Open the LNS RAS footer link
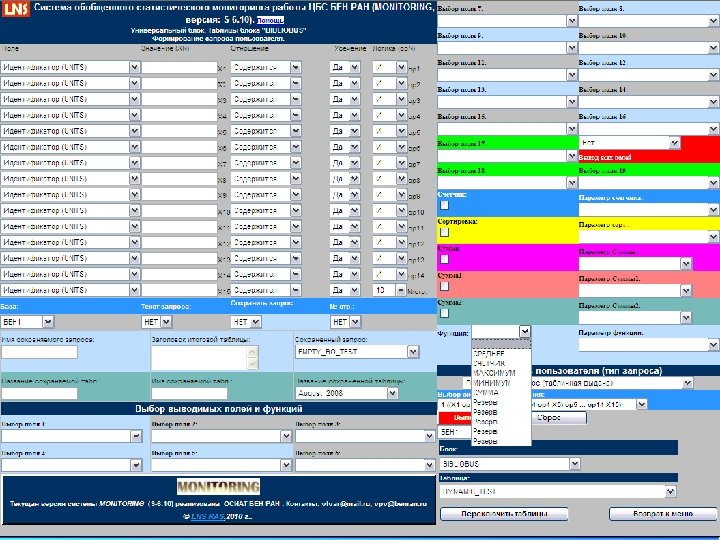This screenshot has height=540, width=720. tap(208, 517)
